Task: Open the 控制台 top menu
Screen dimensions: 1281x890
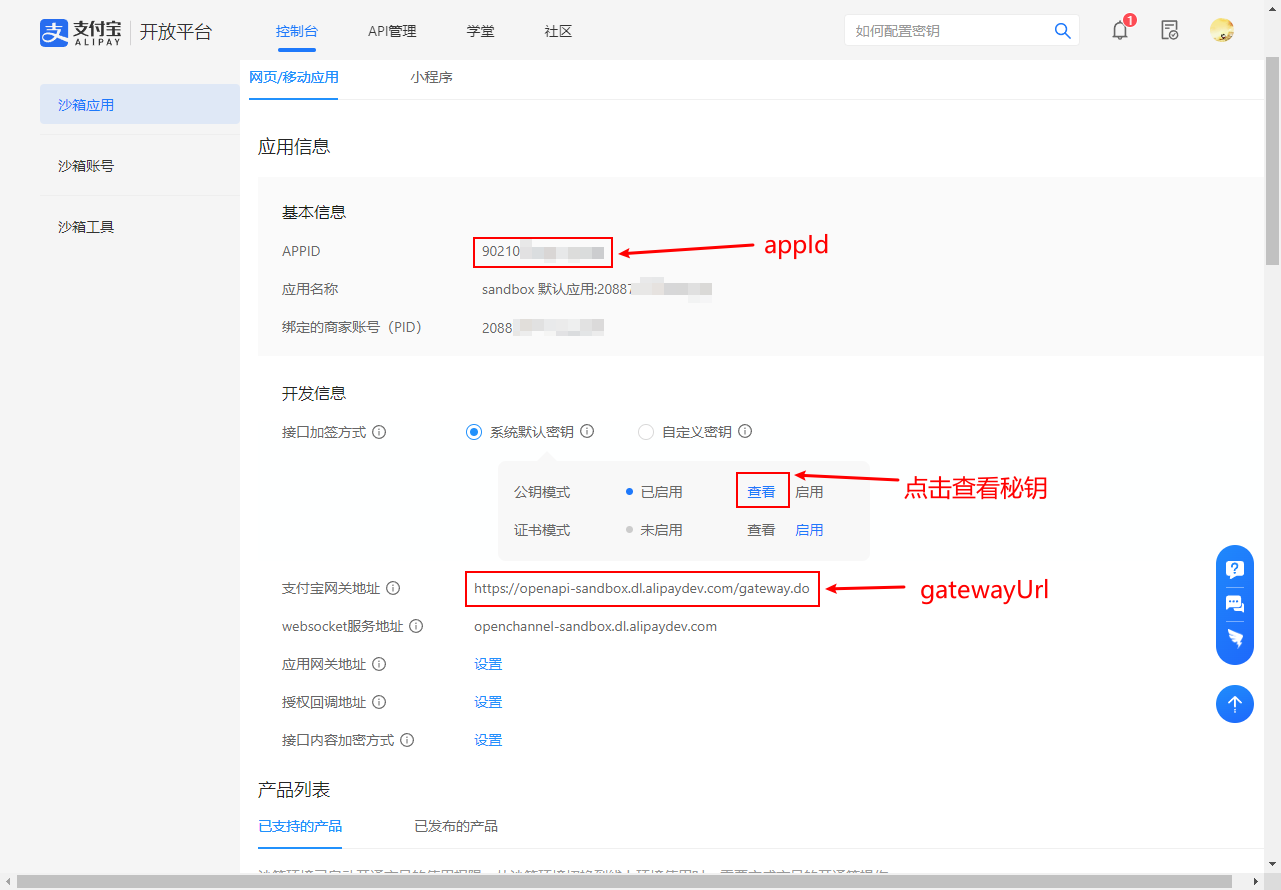Action: 297,31
